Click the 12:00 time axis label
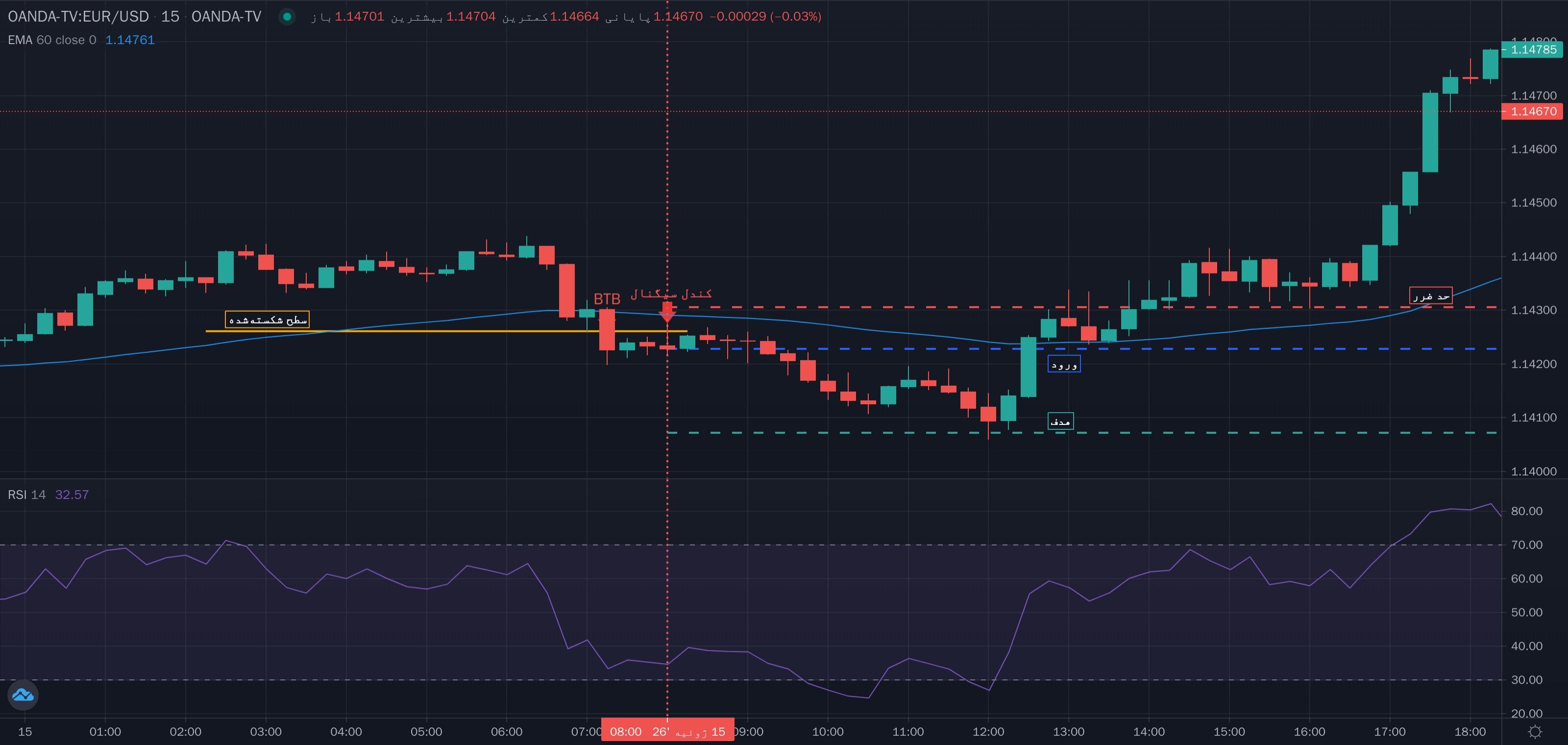1568x745 pixels. pyautogui.click(x=988, y=732)
